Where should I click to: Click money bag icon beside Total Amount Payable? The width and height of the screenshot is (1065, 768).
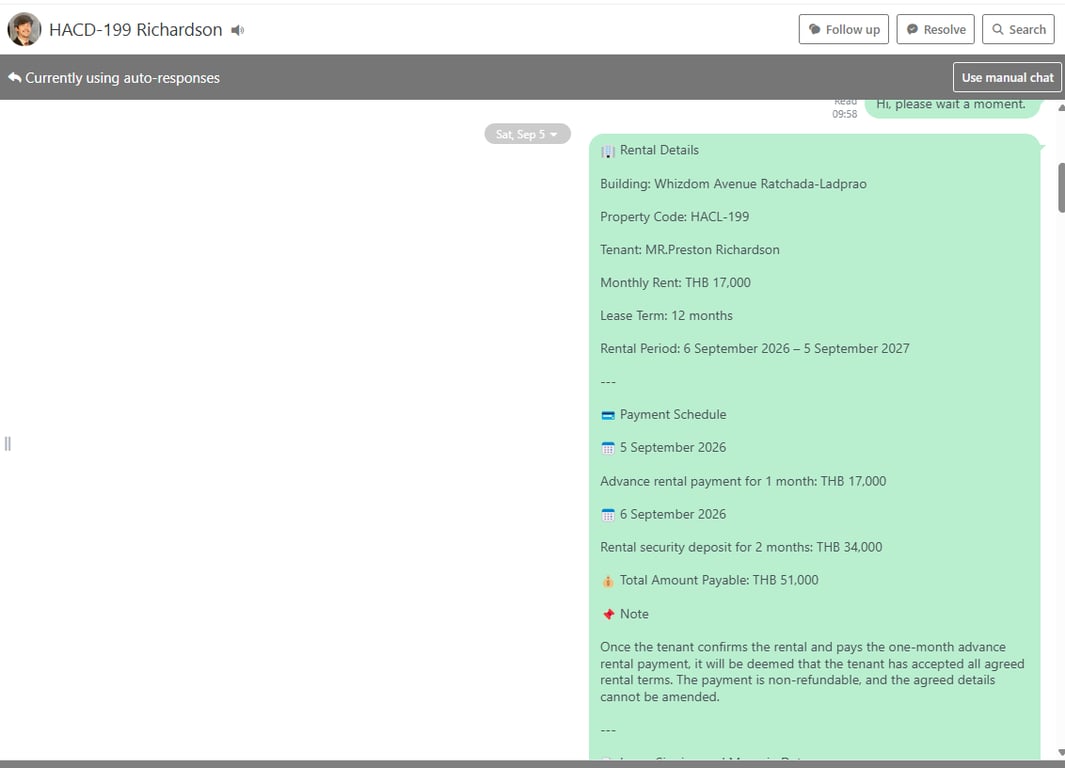click(x=608, y=581)
